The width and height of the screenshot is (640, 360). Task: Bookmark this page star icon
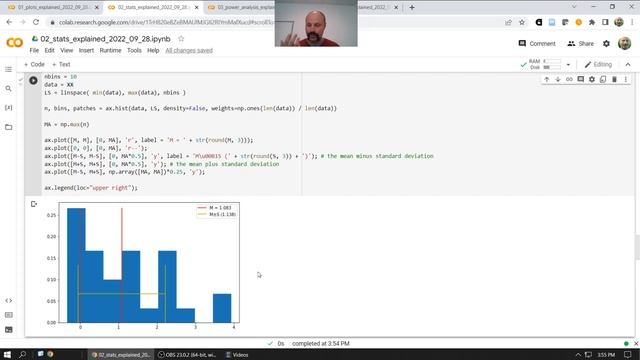point(522,22)
